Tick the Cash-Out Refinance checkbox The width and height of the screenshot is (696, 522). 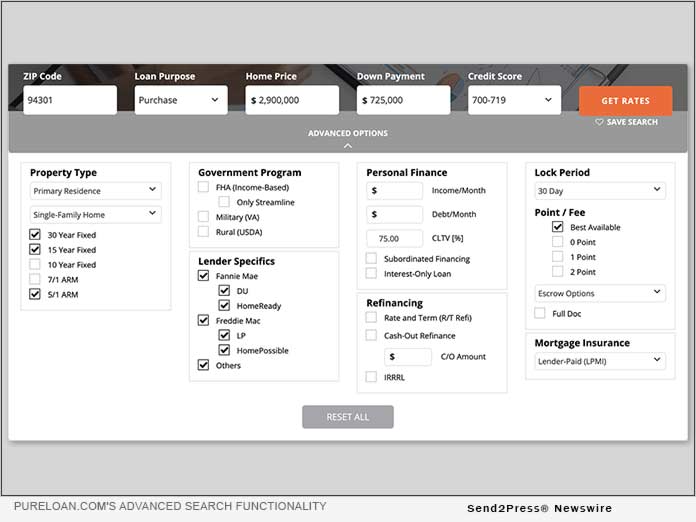(372, 336)
